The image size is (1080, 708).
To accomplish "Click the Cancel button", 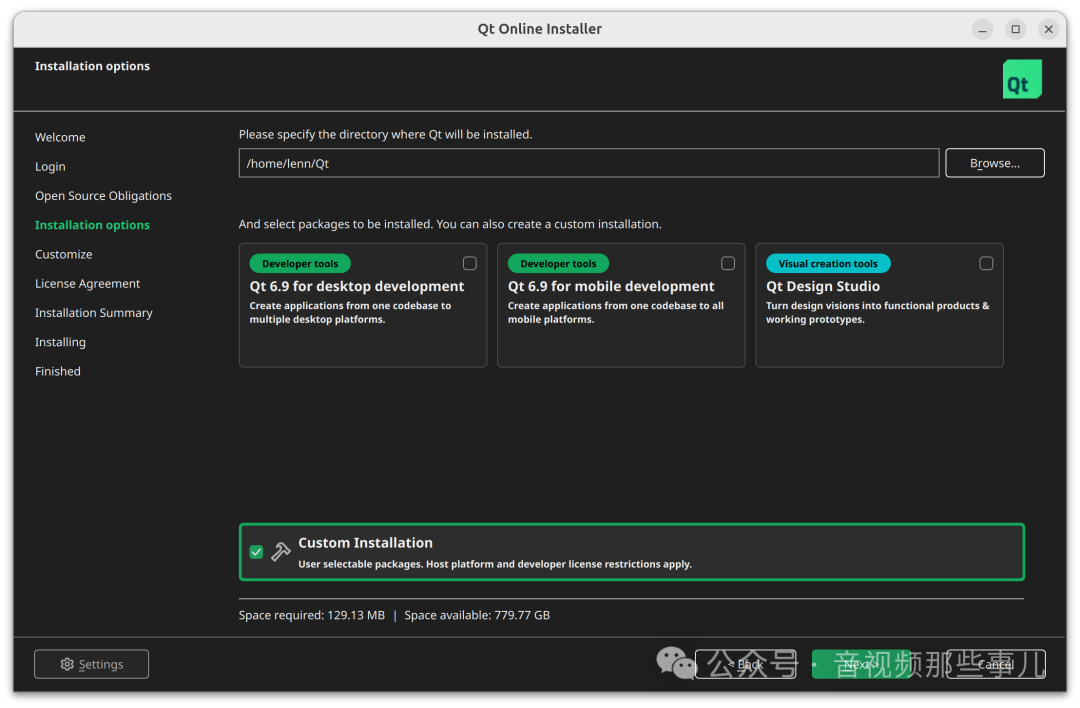I will point(996,664).
